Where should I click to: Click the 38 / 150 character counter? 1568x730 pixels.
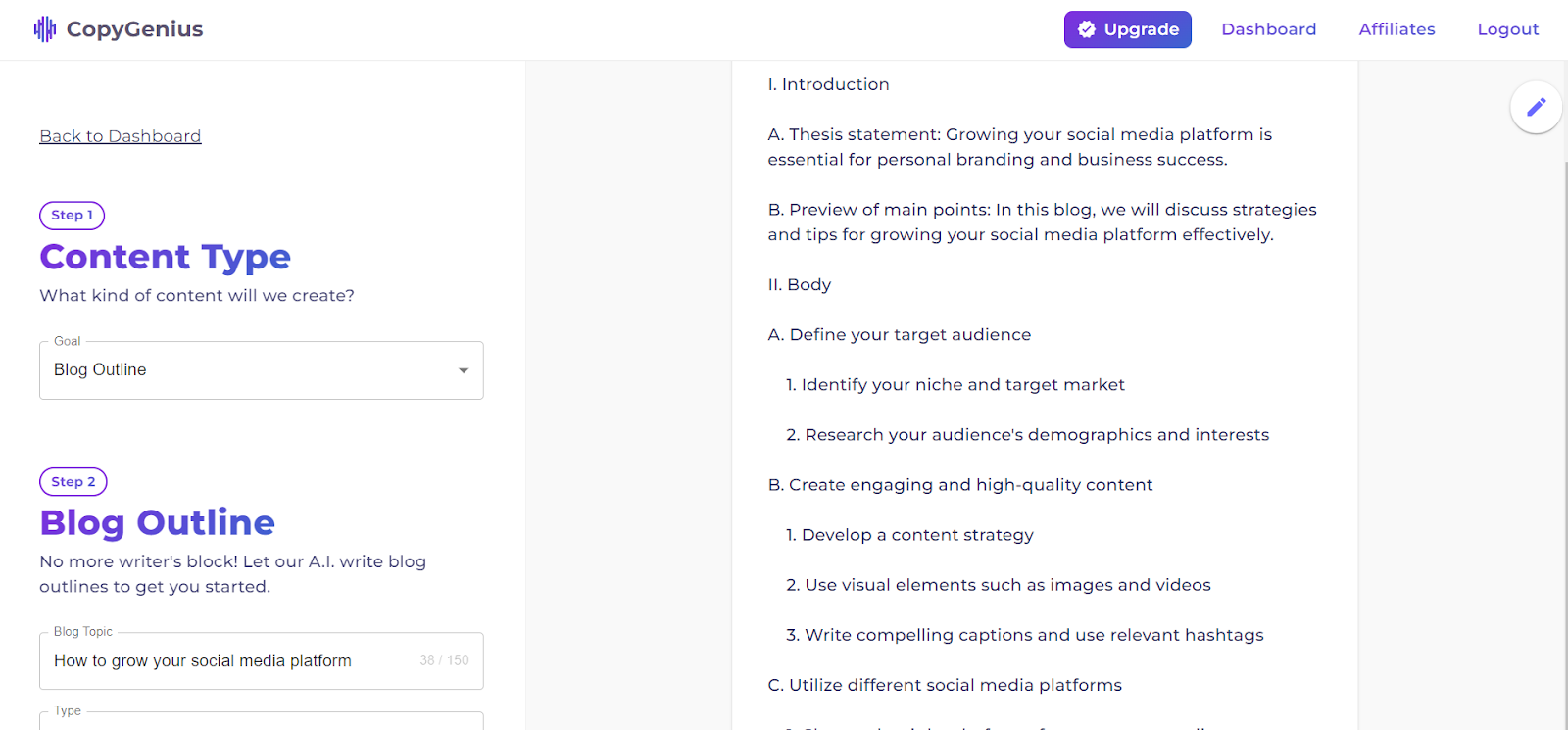(x=444, y=660)
